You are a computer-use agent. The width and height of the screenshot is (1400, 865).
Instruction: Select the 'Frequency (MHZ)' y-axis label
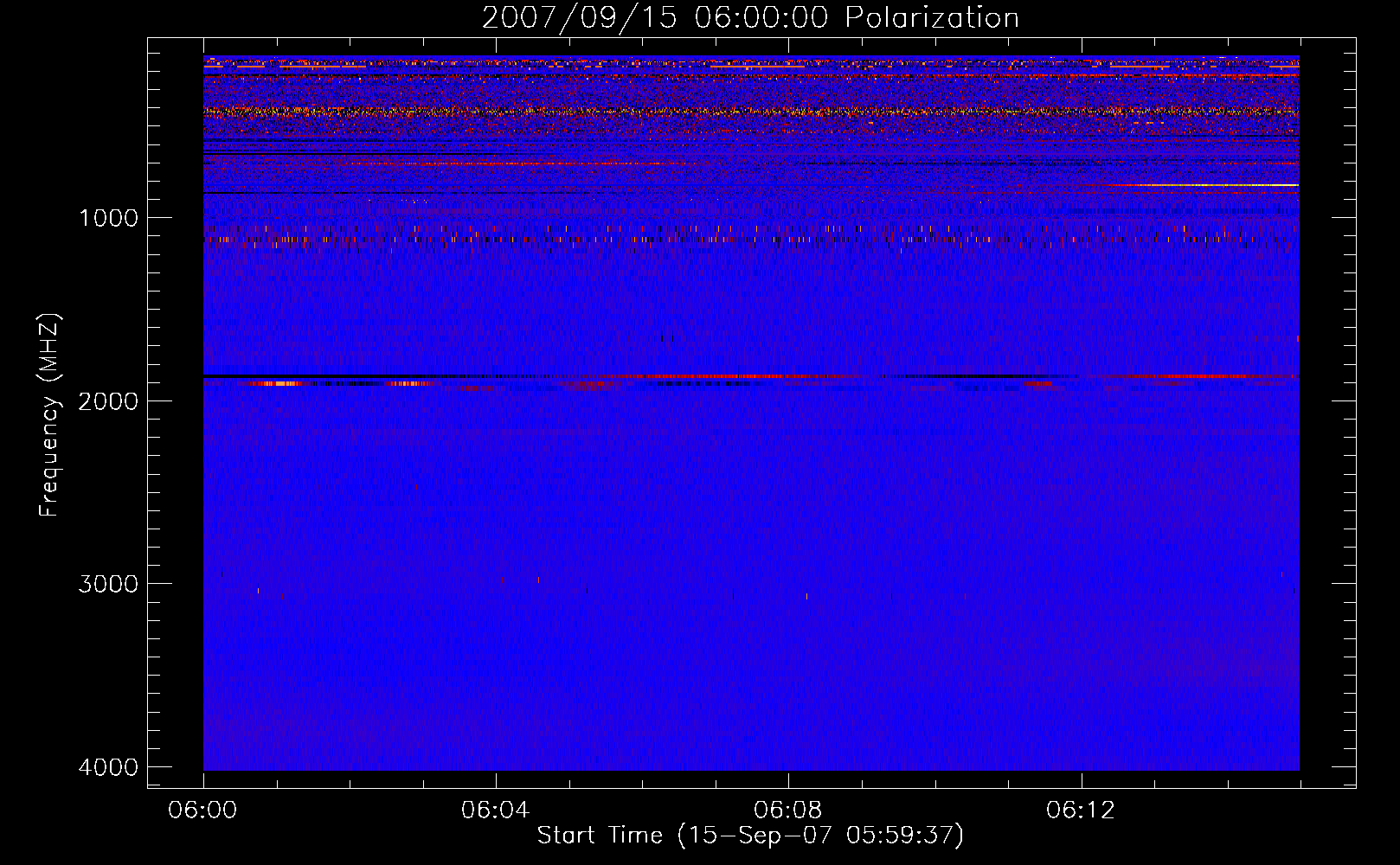pos(49,414)
